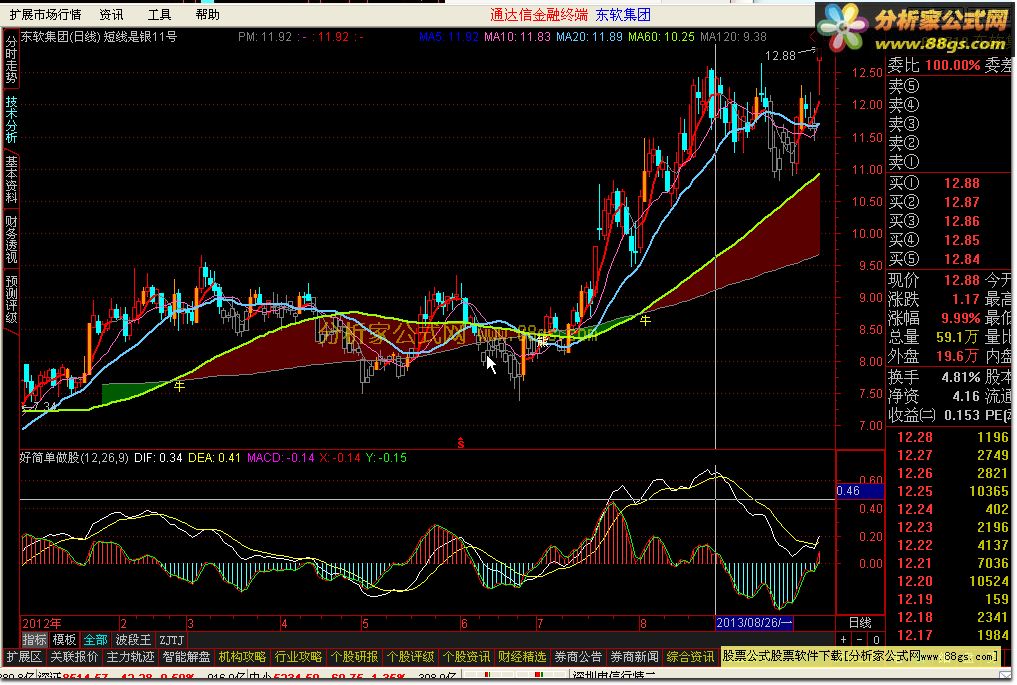Click the 0.46 indicator value box
Screen dimensions: 1017x685
pos(860,491)
